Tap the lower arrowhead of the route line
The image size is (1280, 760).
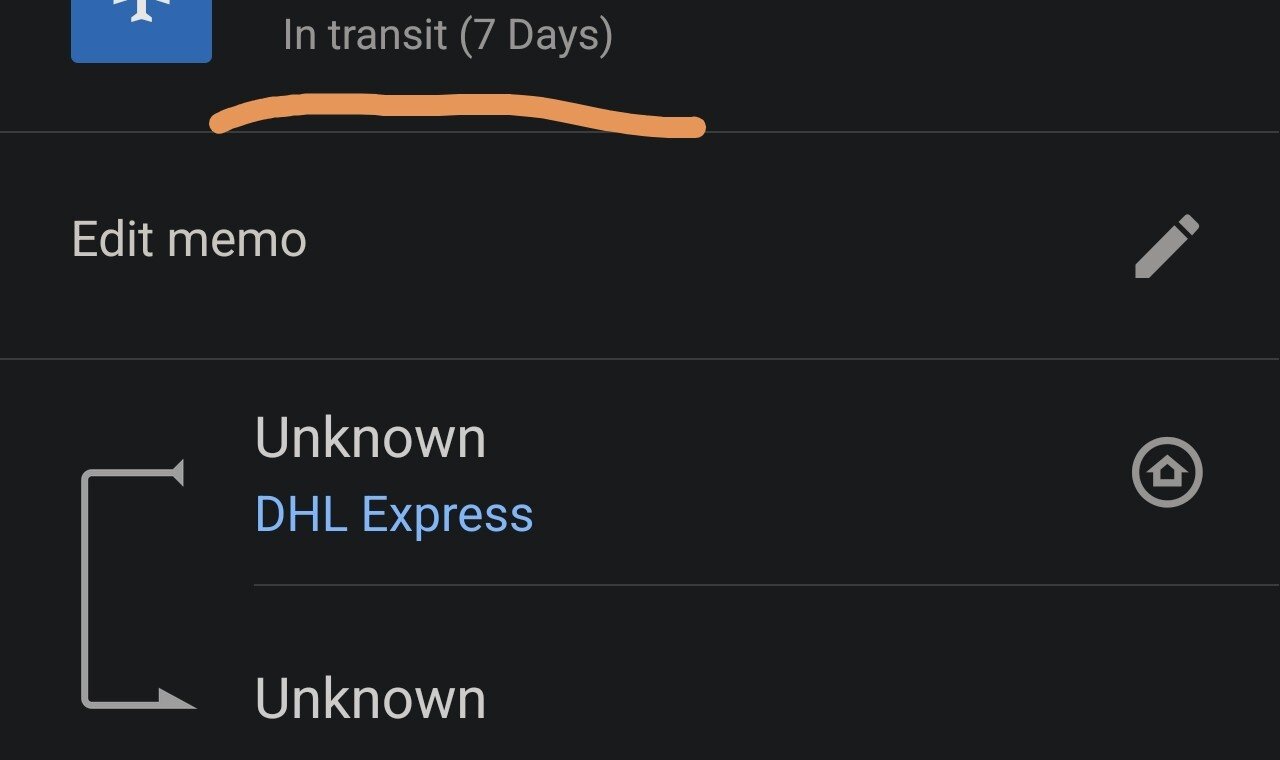[177, 700]
